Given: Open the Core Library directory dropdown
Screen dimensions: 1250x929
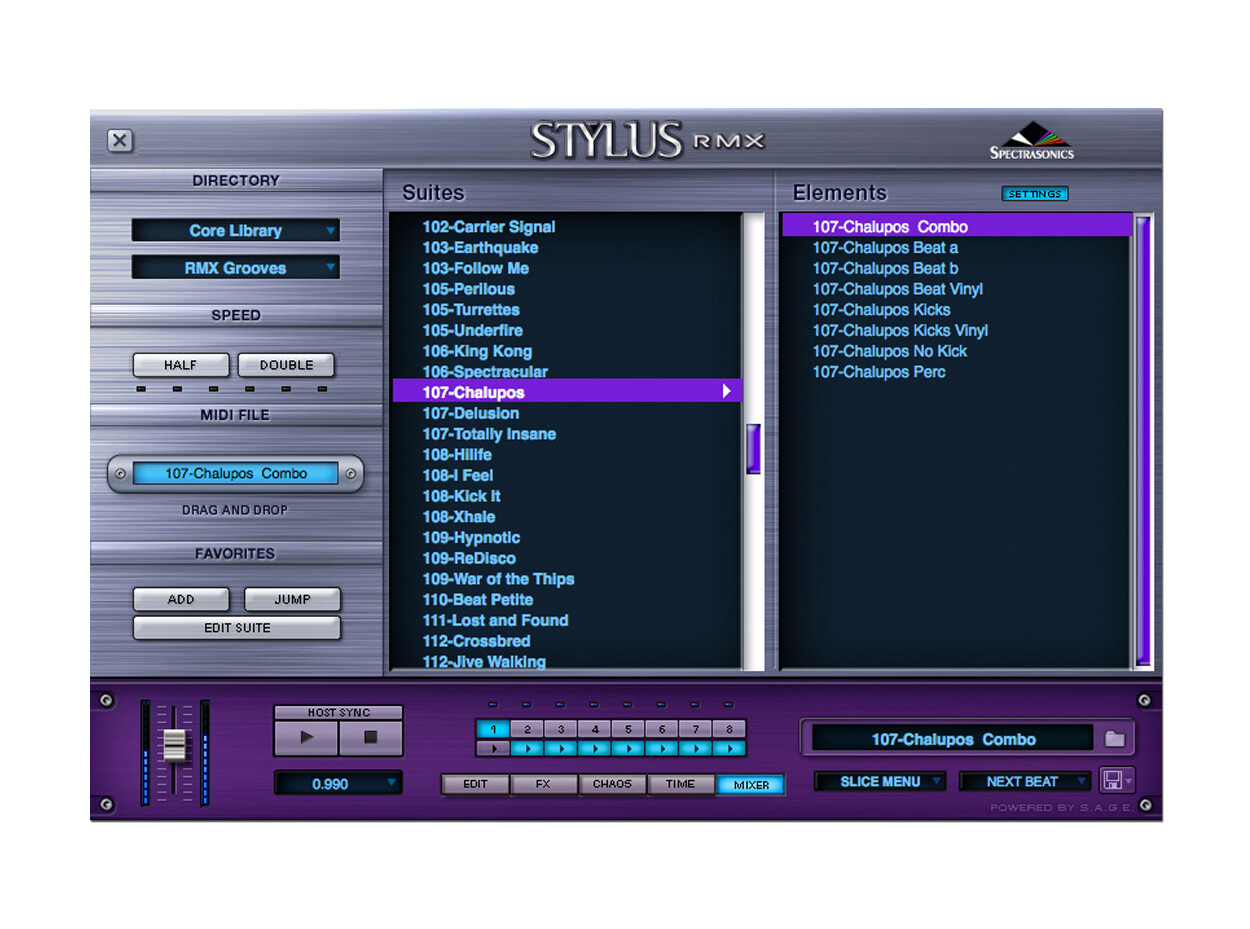Looking at the screenshot, I should point(235,230).
